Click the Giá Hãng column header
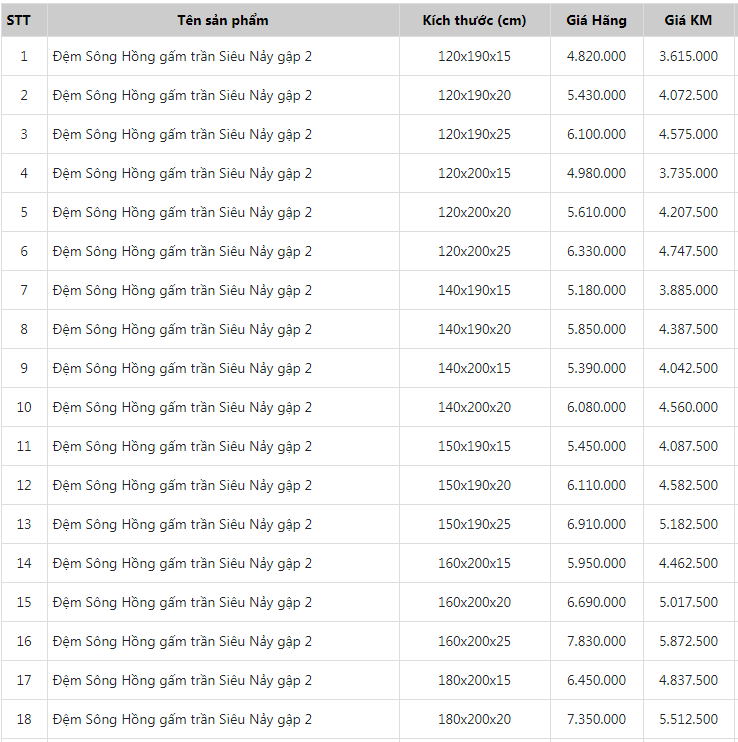Screen dimensions: 738x742 click(x=596, y=20)
